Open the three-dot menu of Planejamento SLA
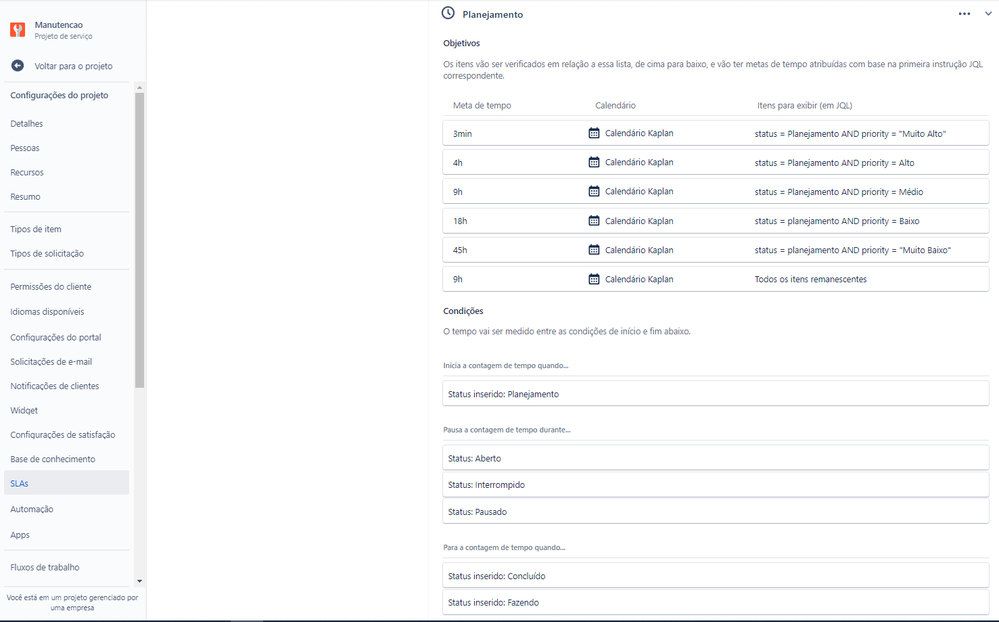 [964, 13]
